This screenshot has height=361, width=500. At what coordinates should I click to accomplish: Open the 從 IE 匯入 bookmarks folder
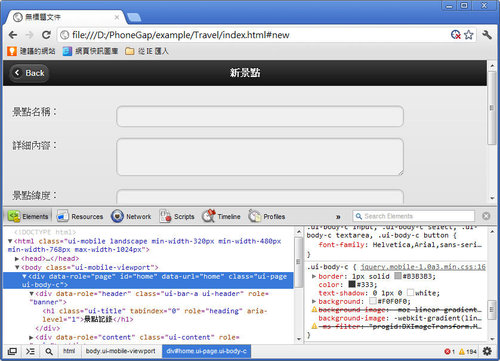[x=147, y=51]
